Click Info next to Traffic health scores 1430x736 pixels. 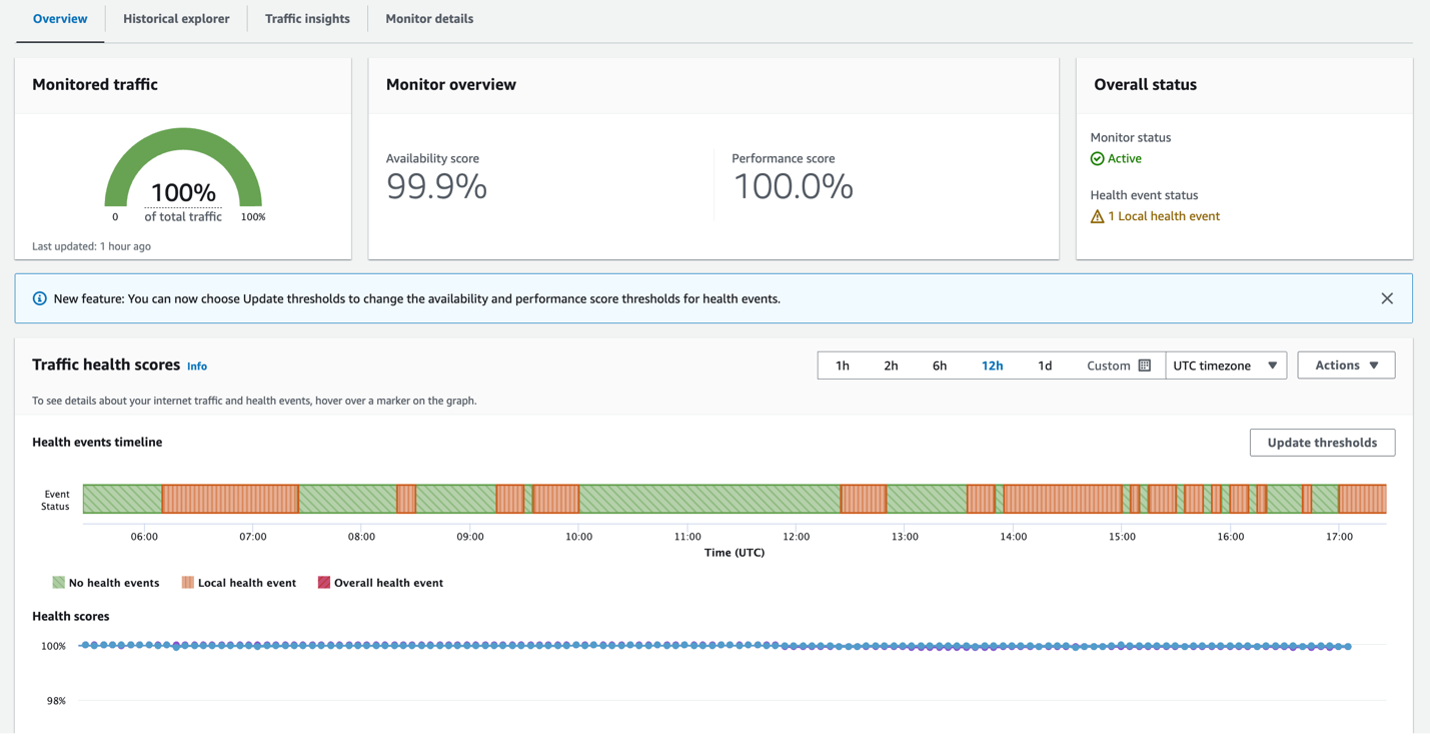[197, 366]
